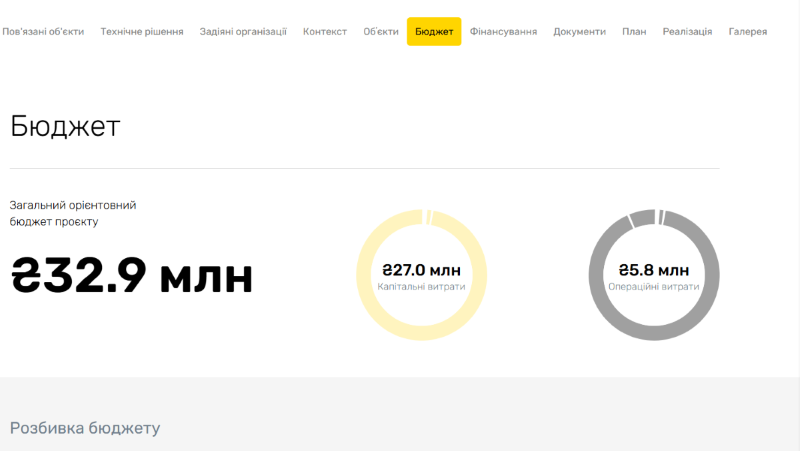
Task: Click the Розбивка бюджету section heading
Action: click(85, 428)
